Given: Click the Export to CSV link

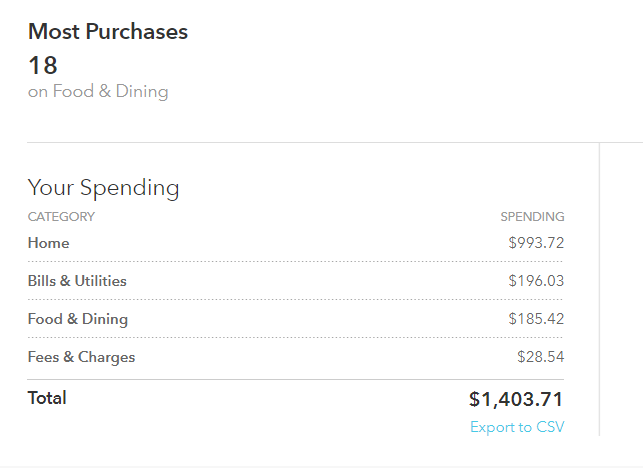Looking at the screenshot, I should coord(517,427).
